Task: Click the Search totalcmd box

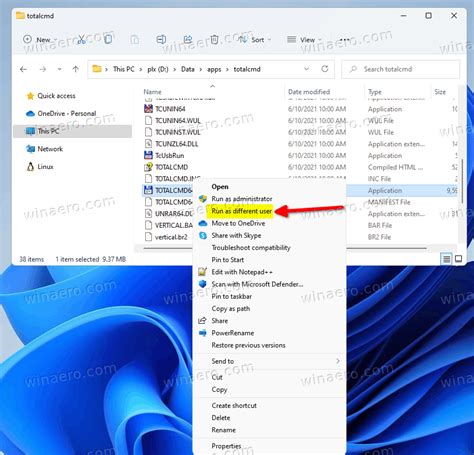Action: click(x=401, y=69)
